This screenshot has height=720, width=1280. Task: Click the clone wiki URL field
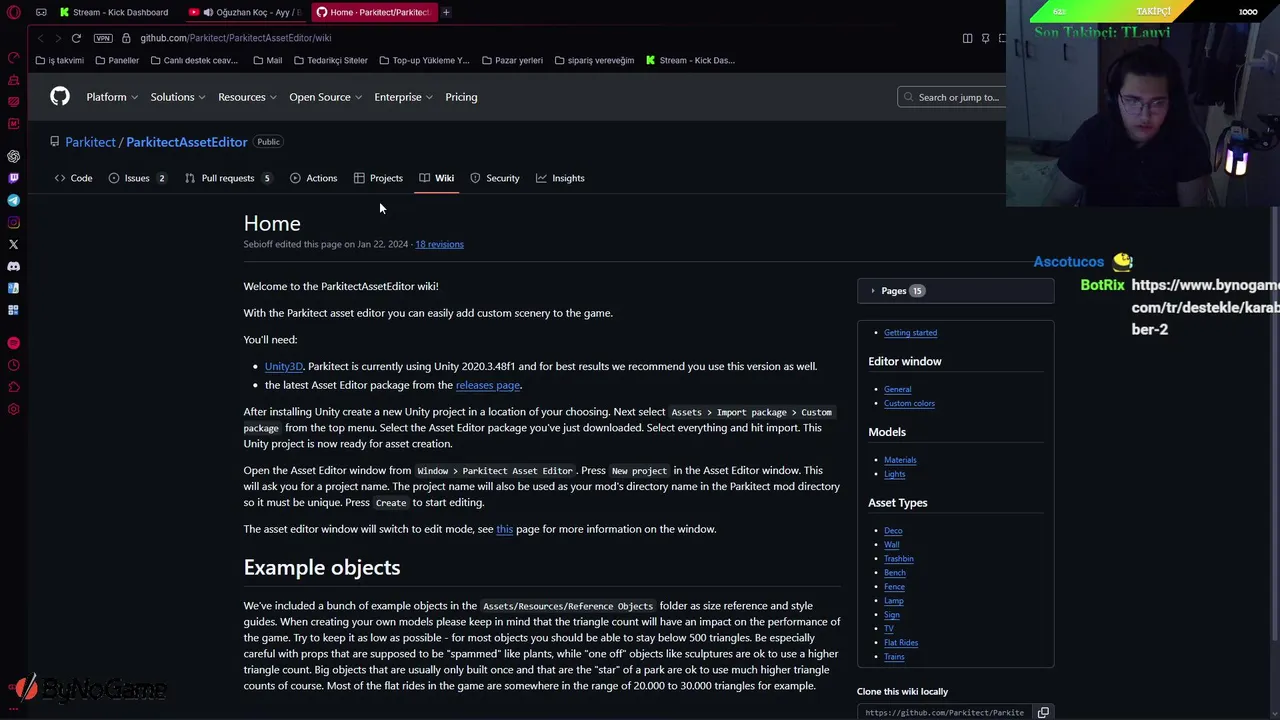(945, 712)
